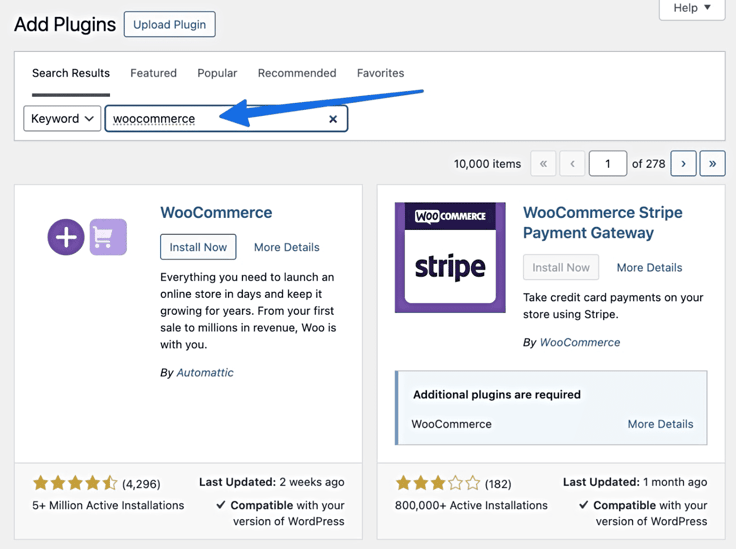Viewport: 736px width, 549px height.
Task: Open the Recommended plugins tab
Action: coord(297,73)
